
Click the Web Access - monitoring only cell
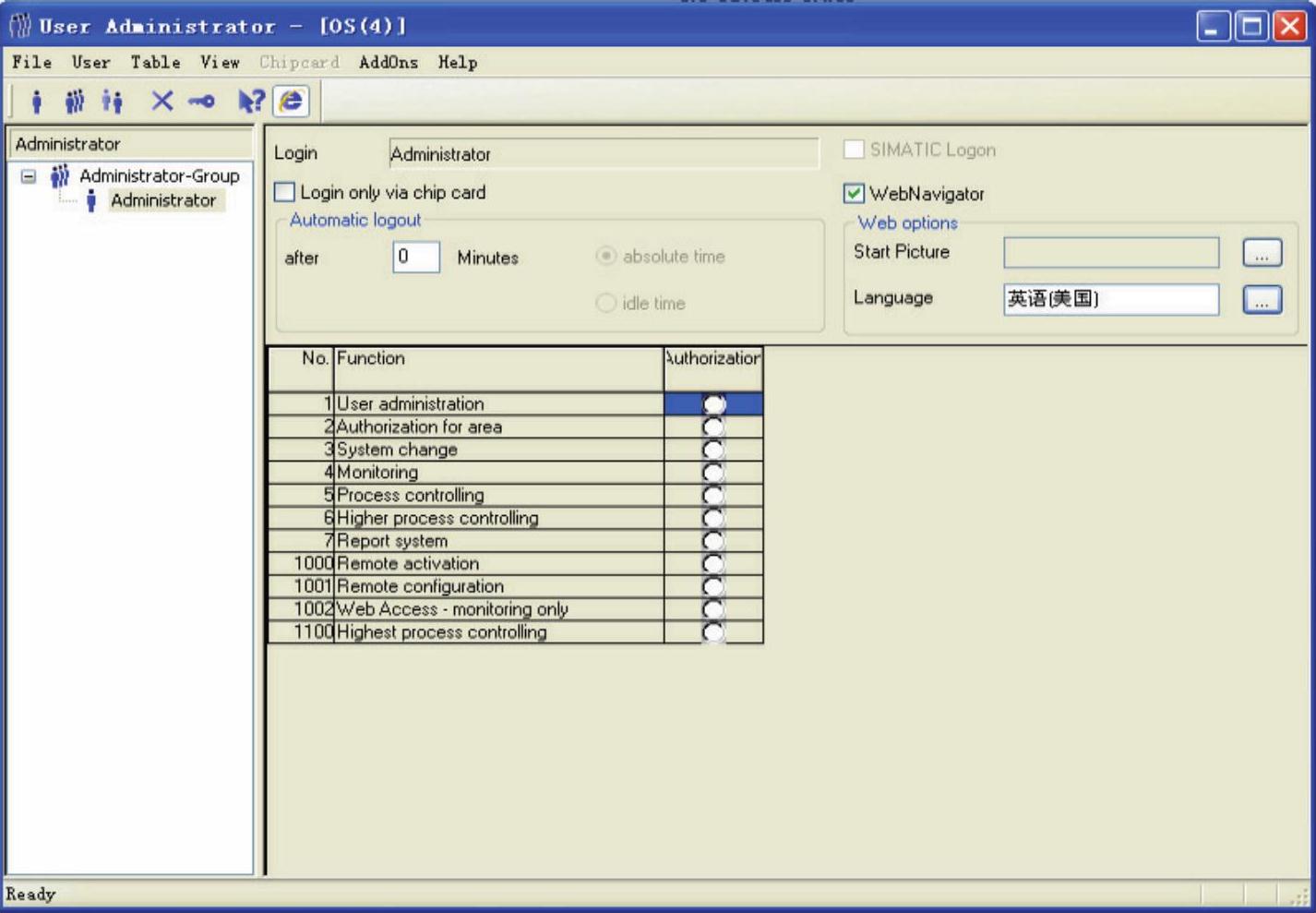(498, 609)
